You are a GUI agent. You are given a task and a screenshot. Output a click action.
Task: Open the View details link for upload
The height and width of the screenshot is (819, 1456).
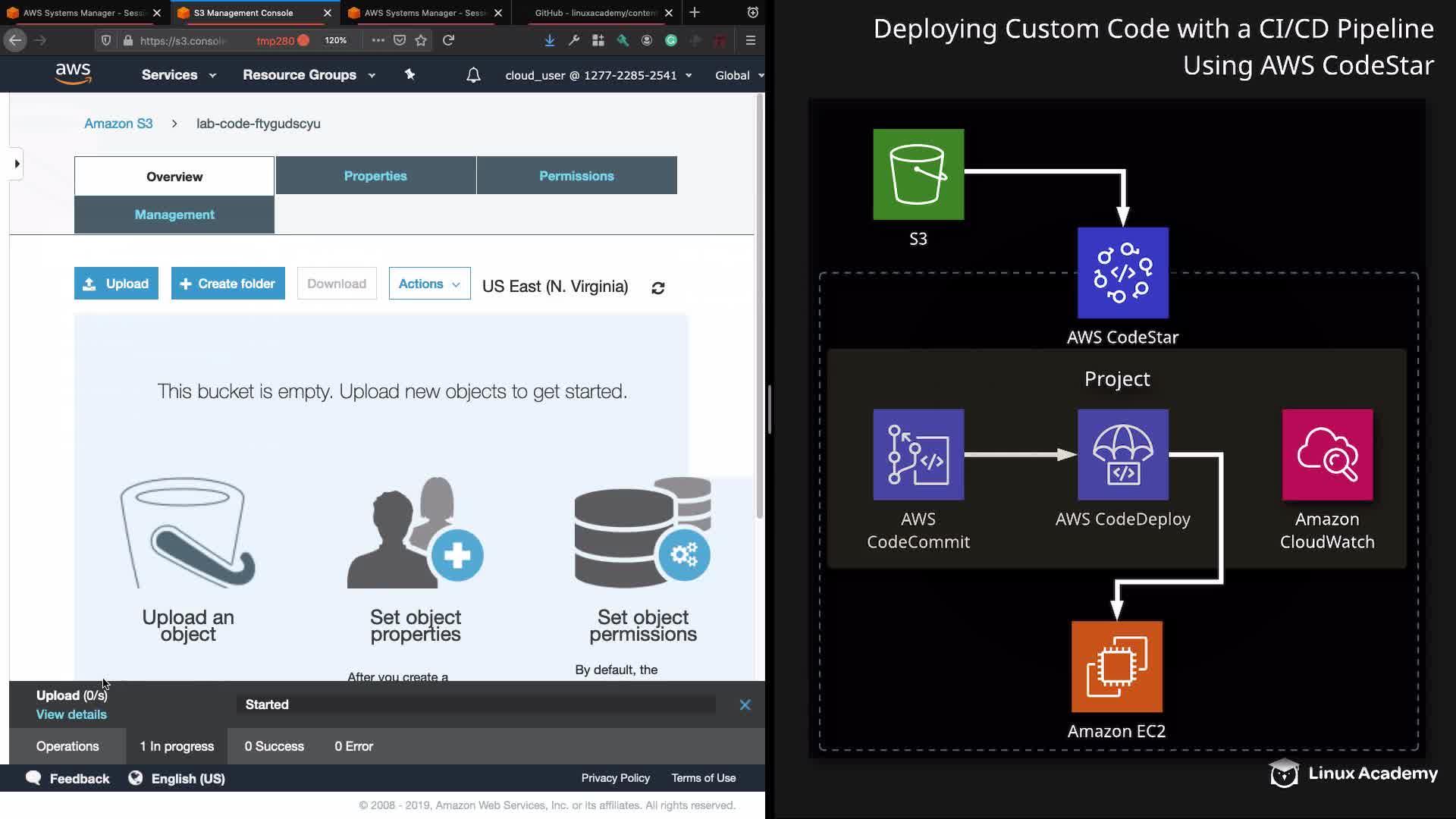[71, 714]
